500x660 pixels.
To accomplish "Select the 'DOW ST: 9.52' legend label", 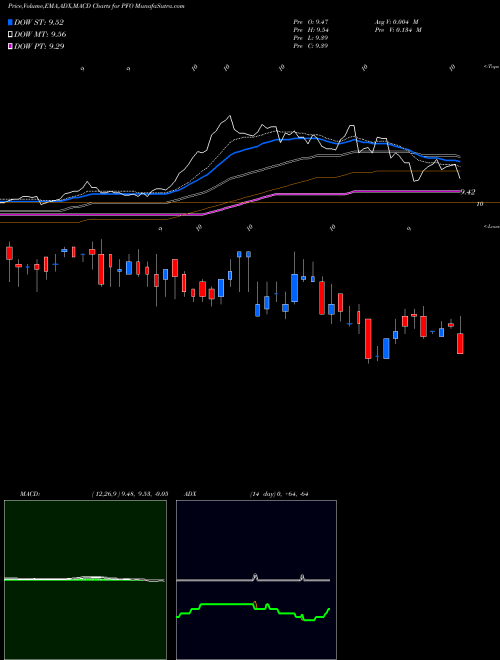I will click(39, 22).
